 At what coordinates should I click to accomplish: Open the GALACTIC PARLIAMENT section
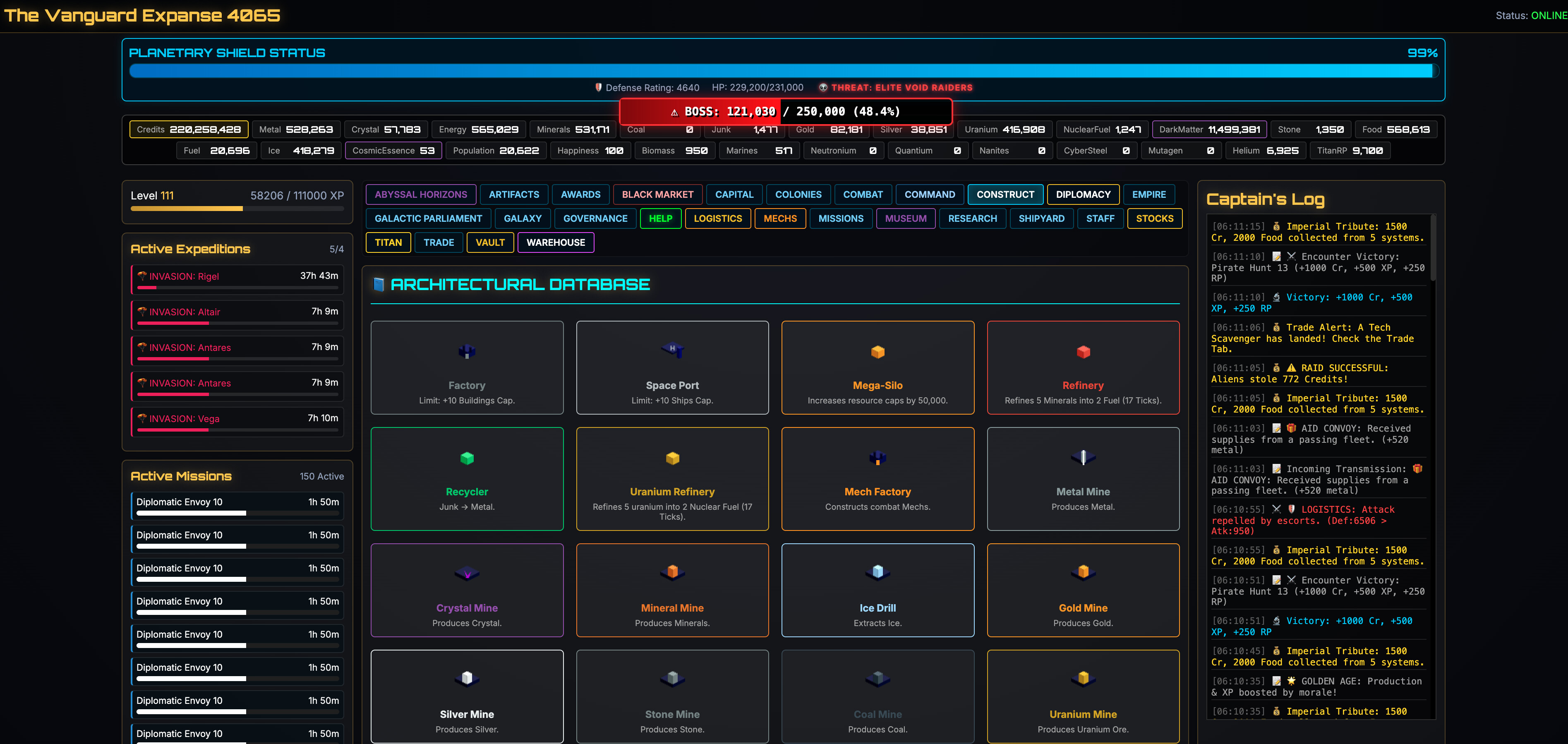pyautogui.click(x=428, y=218)
